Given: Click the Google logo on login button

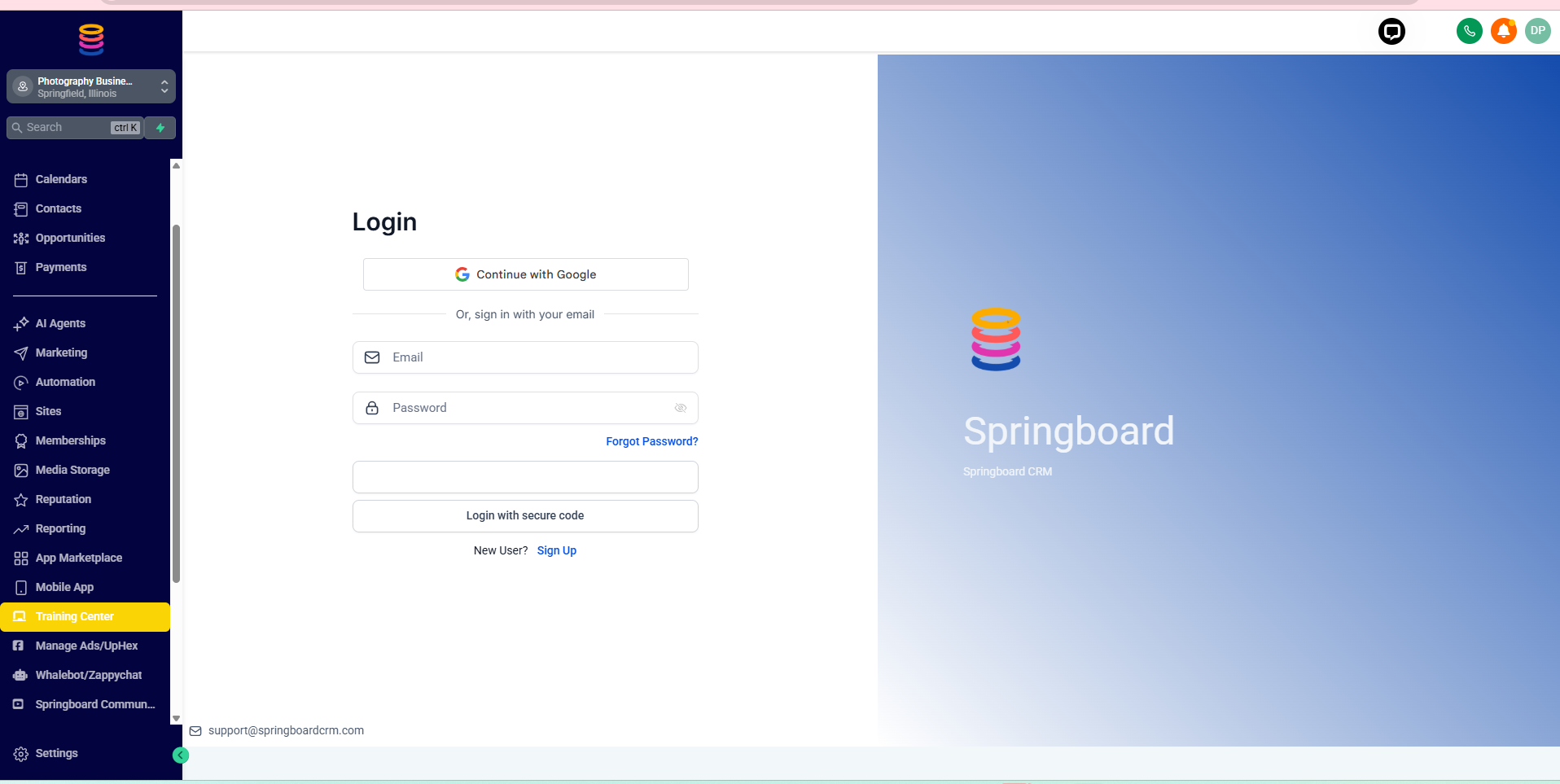Looking at the screenshot, I should [x=462, y=274].
